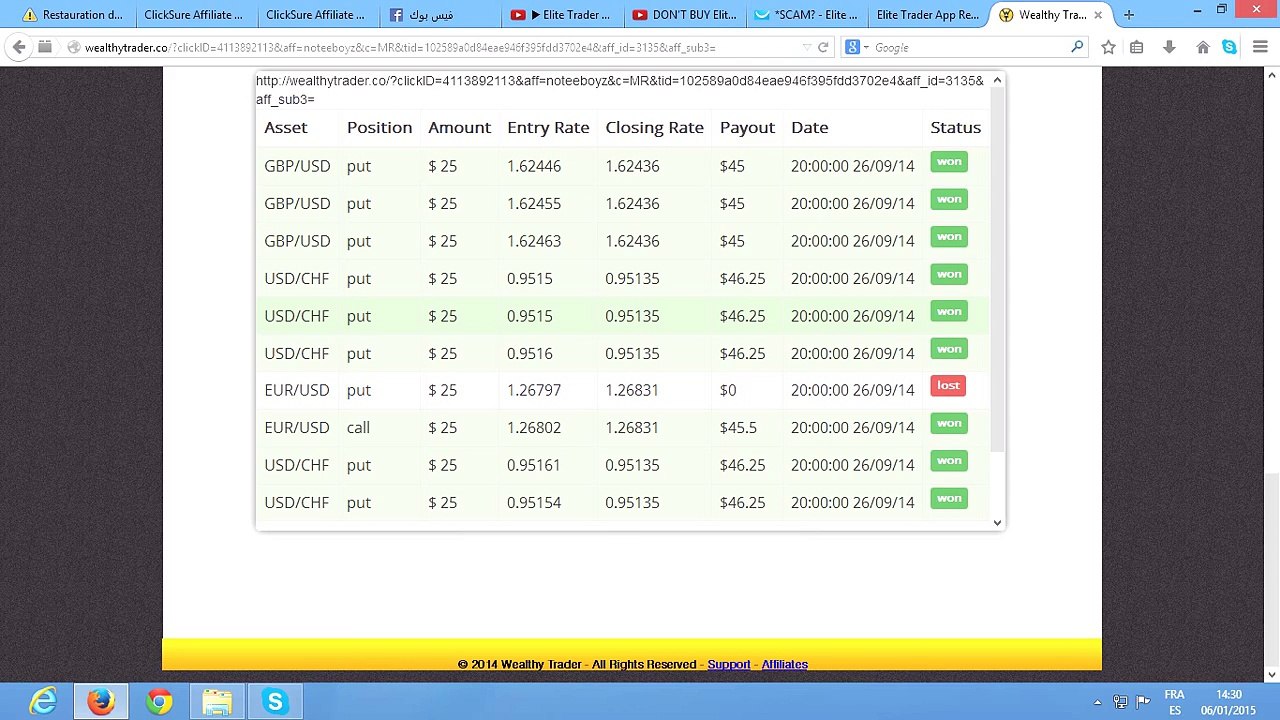Viewport: 1280px width, 720px height.
Task: Open Internet Explorer from the taskbar
Action: [43, 702]
